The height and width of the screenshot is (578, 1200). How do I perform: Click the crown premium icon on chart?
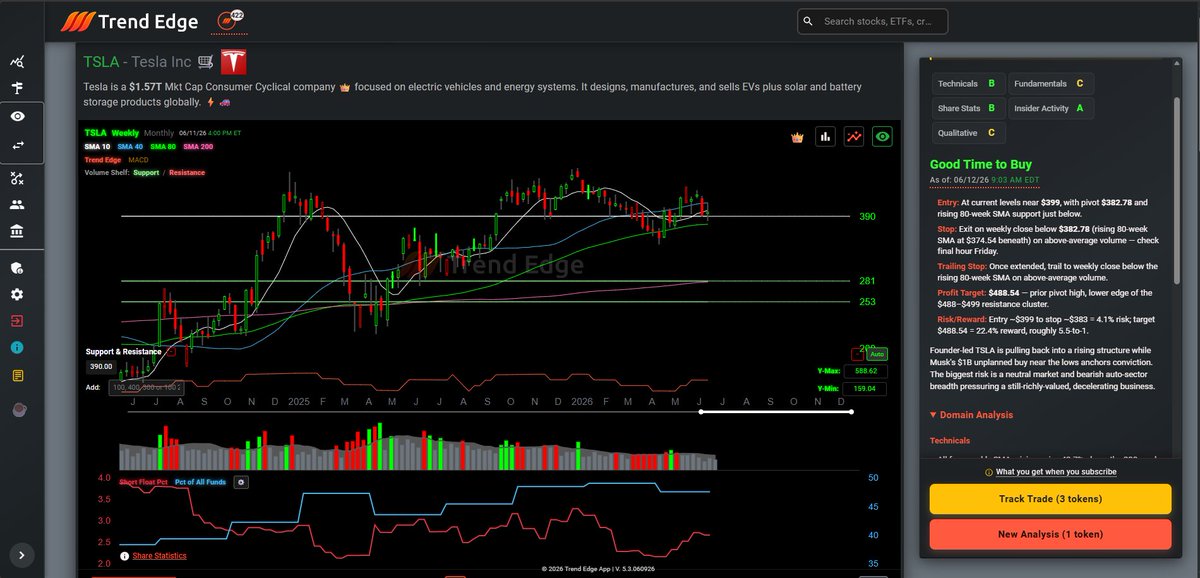[797, 137]
